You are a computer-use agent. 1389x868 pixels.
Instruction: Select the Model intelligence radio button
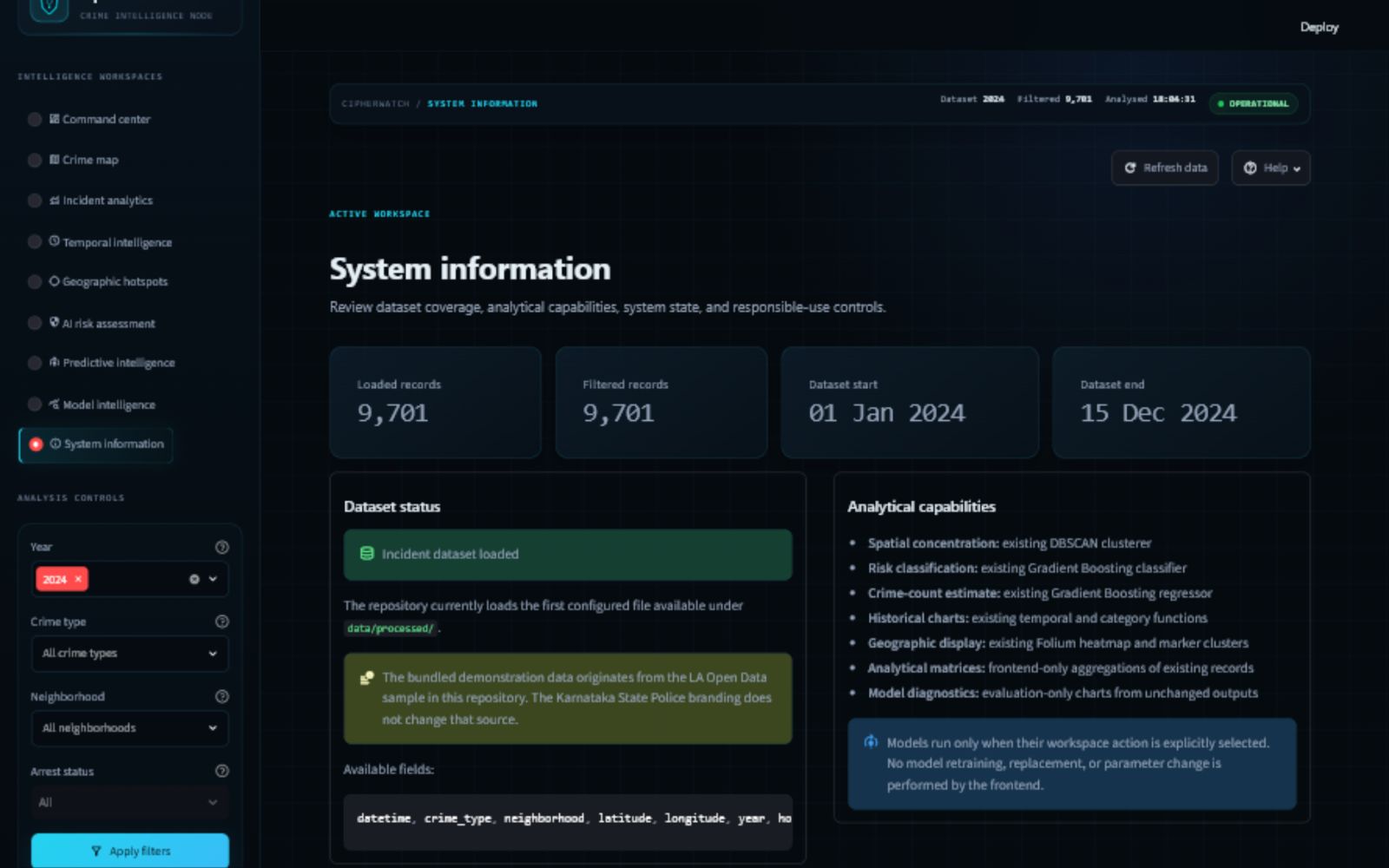tap(35, 404)
